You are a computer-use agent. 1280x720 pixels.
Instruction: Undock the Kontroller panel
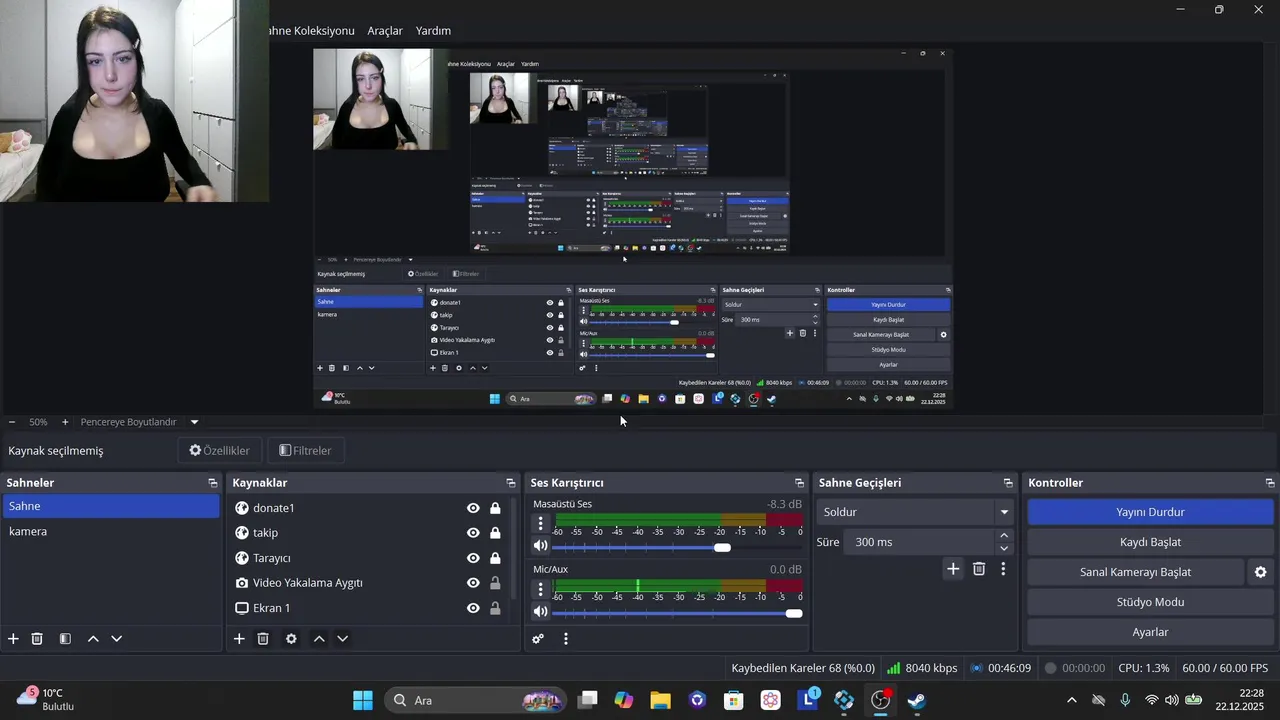coord(1270,482)
